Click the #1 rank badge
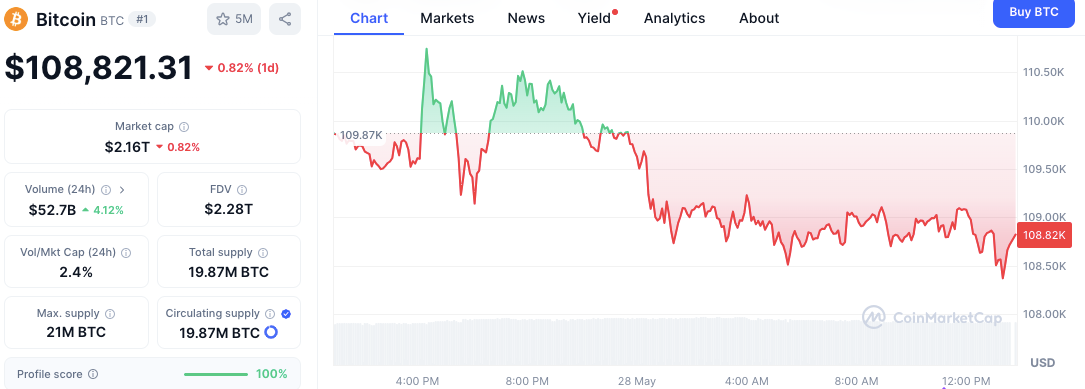 point(143,19)
